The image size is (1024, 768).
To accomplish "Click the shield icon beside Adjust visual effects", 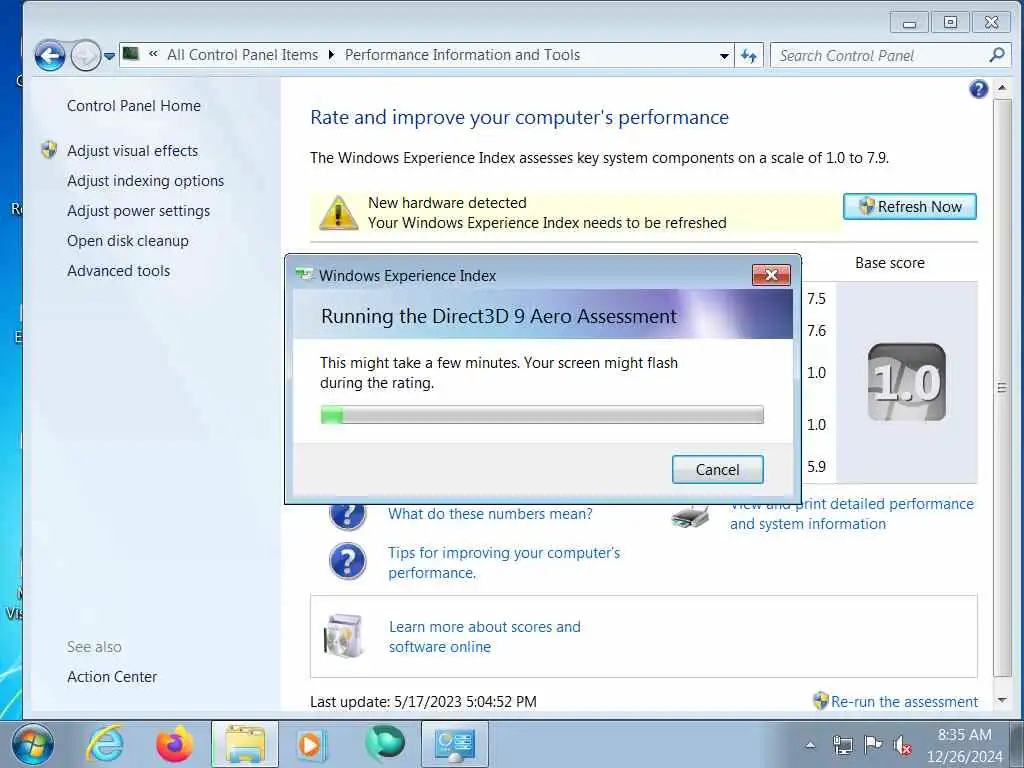I will (x=49, y=150).
